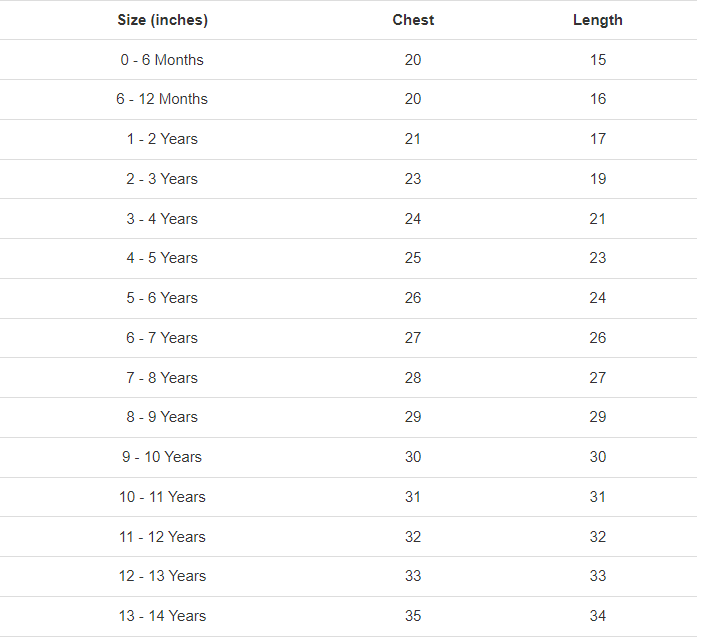The width and height of the screenshot is (702, 640).
Task: Select the "7 - 8 Years" size cell
Action: (162, 378)
